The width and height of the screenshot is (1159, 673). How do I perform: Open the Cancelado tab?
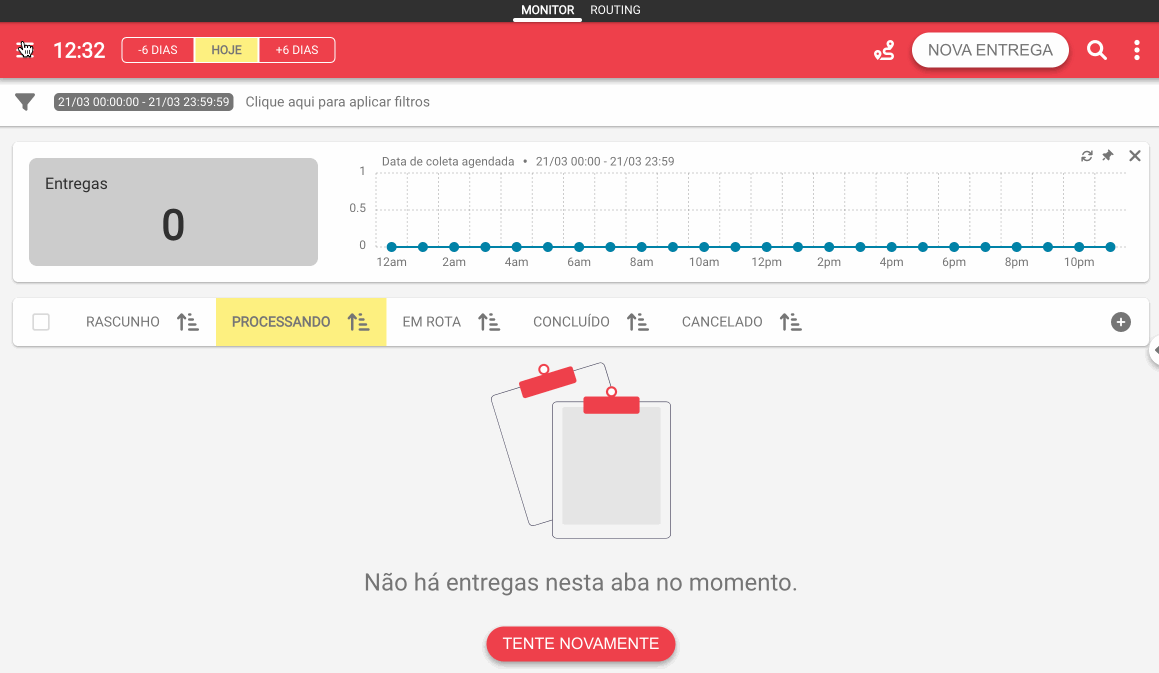point(722,322)
